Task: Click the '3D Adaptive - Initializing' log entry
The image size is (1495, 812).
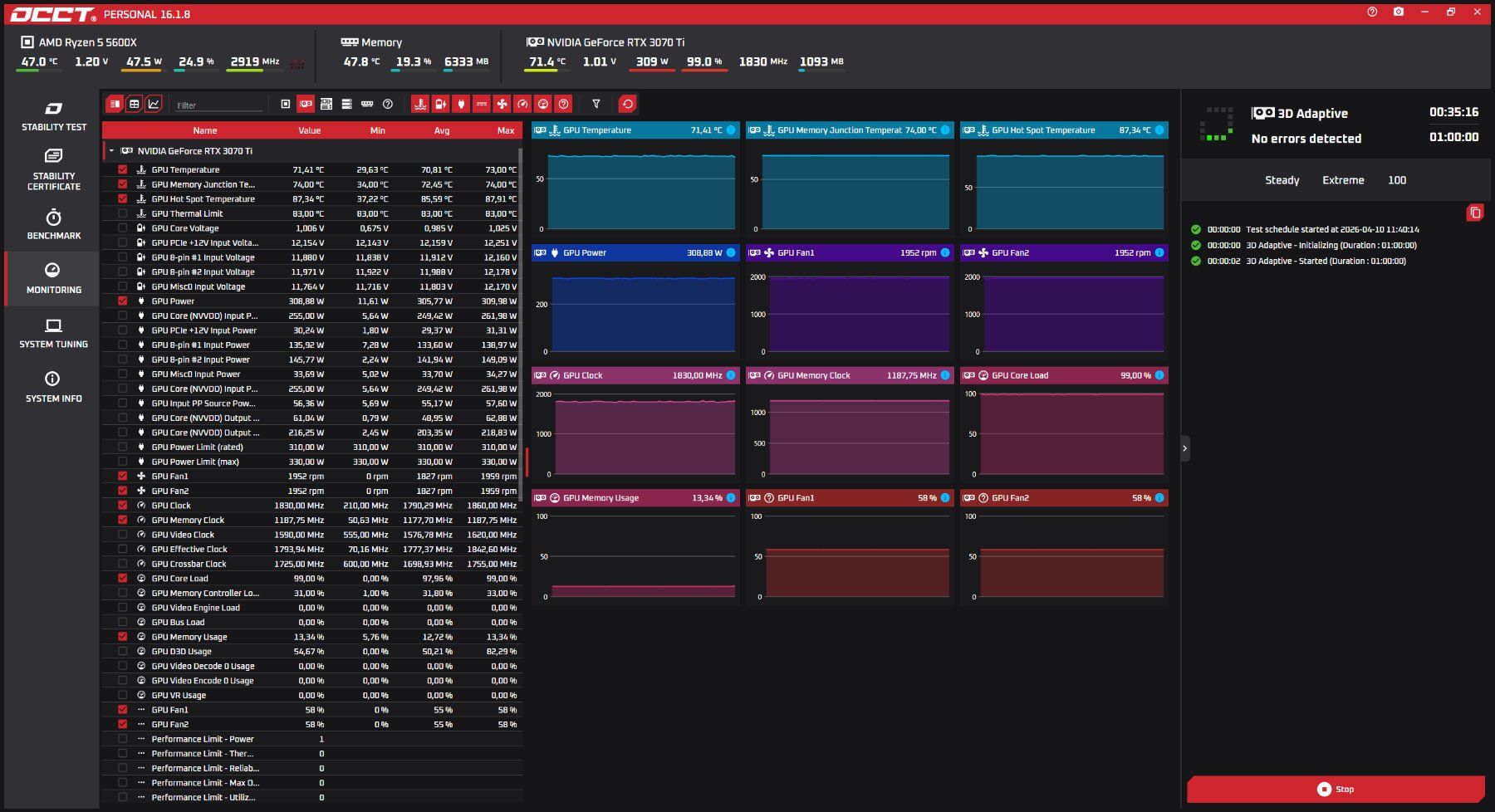Action: click(x=1304, y=245)
